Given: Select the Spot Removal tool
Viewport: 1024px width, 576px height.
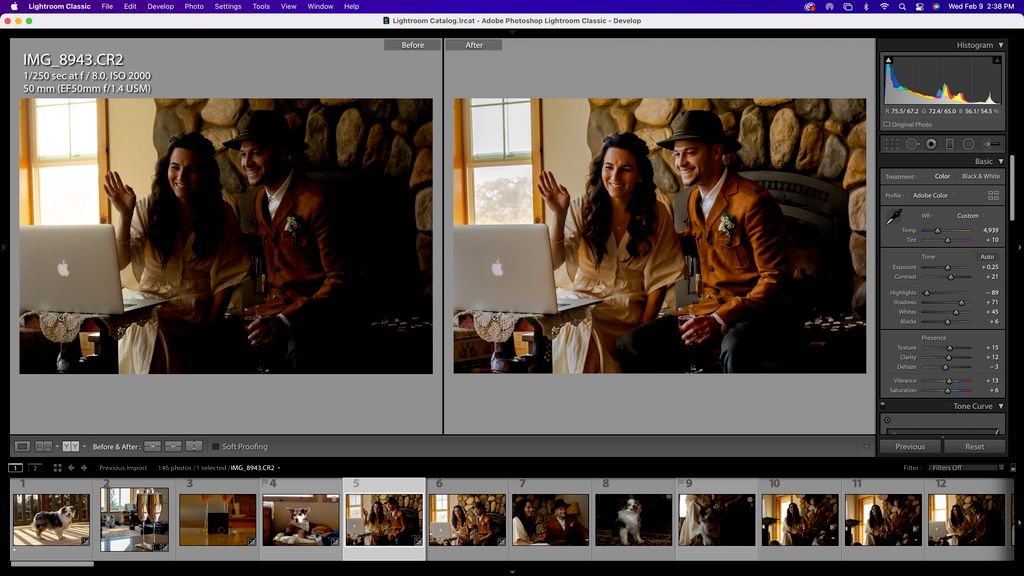Looking at the screenshot, I should click(912, 144).
